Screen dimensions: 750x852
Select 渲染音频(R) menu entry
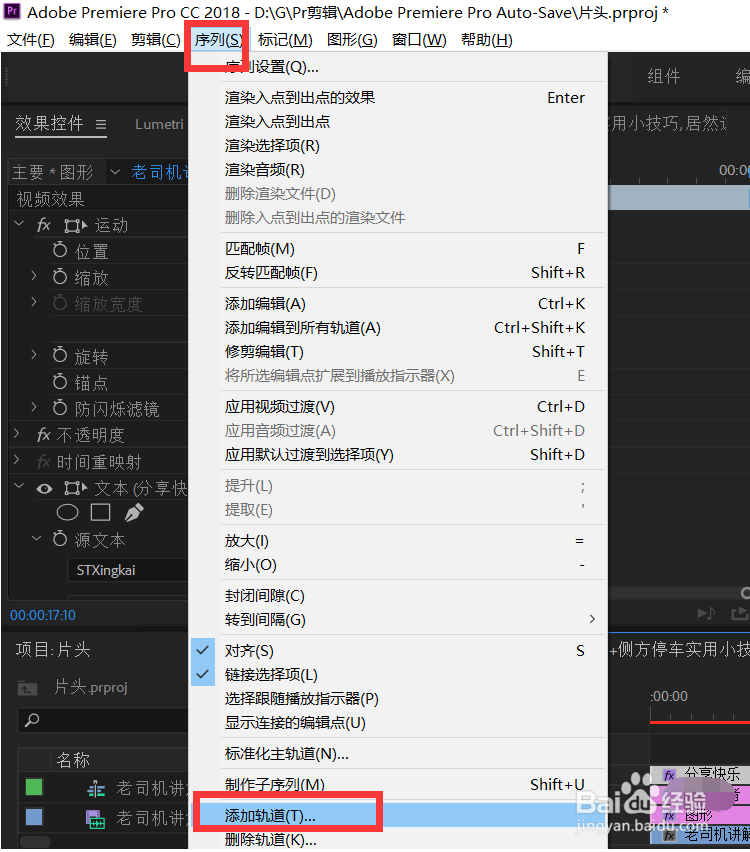pos(397,170)
